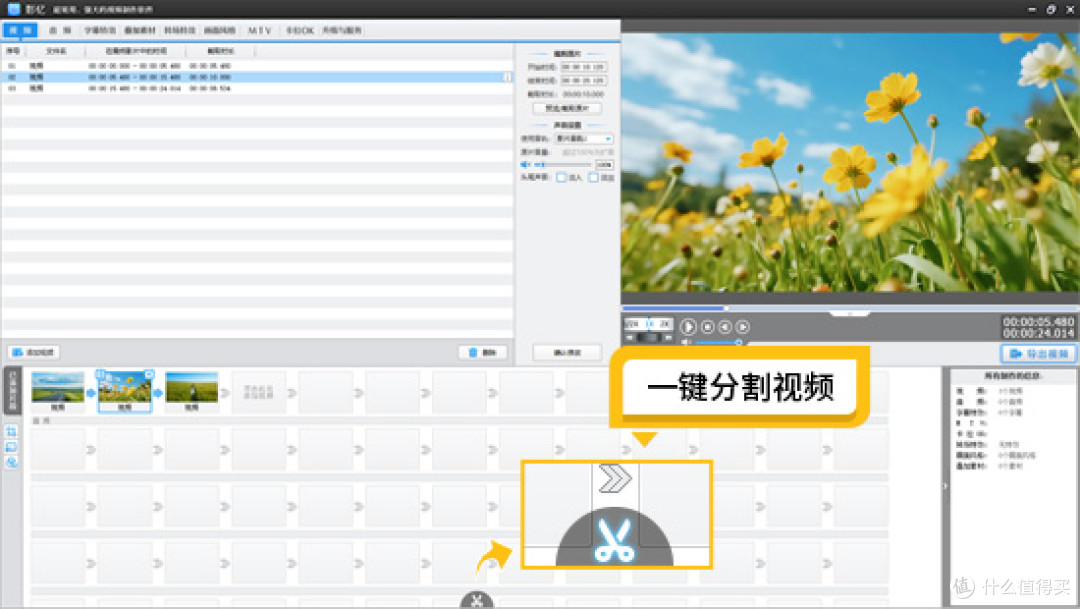Click the blue transition arrow after the first clip

[90, 393]
